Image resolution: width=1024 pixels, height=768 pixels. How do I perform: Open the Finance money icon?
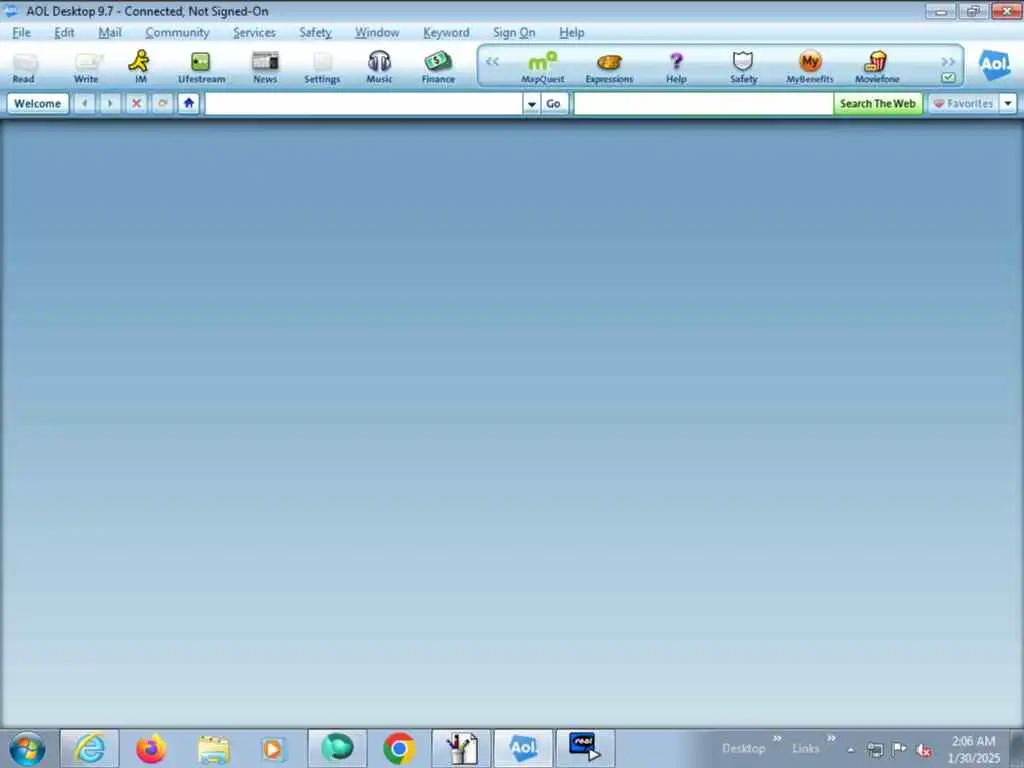point(438,67)
